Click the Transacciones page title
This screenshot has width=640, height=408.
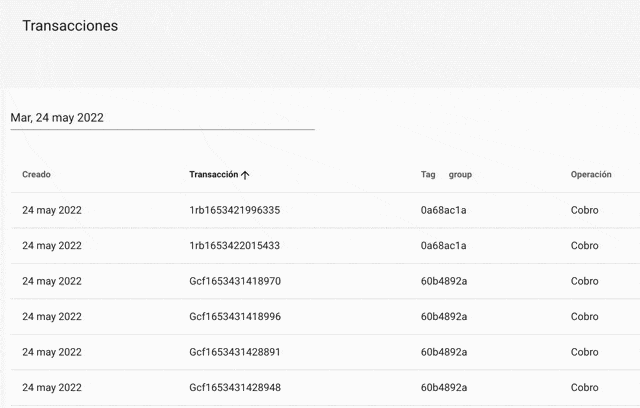(x=70, y=26)
